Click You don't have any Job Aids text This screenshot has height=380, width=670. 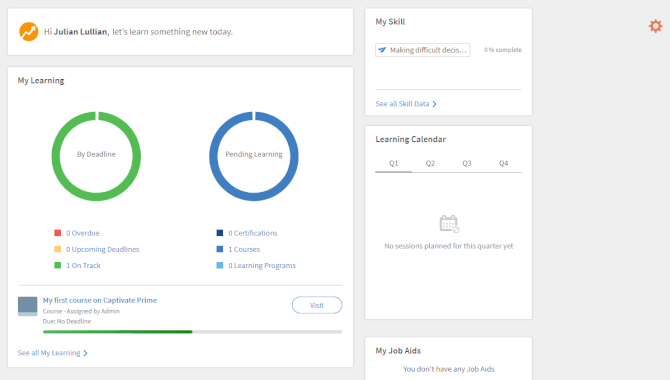449,369
